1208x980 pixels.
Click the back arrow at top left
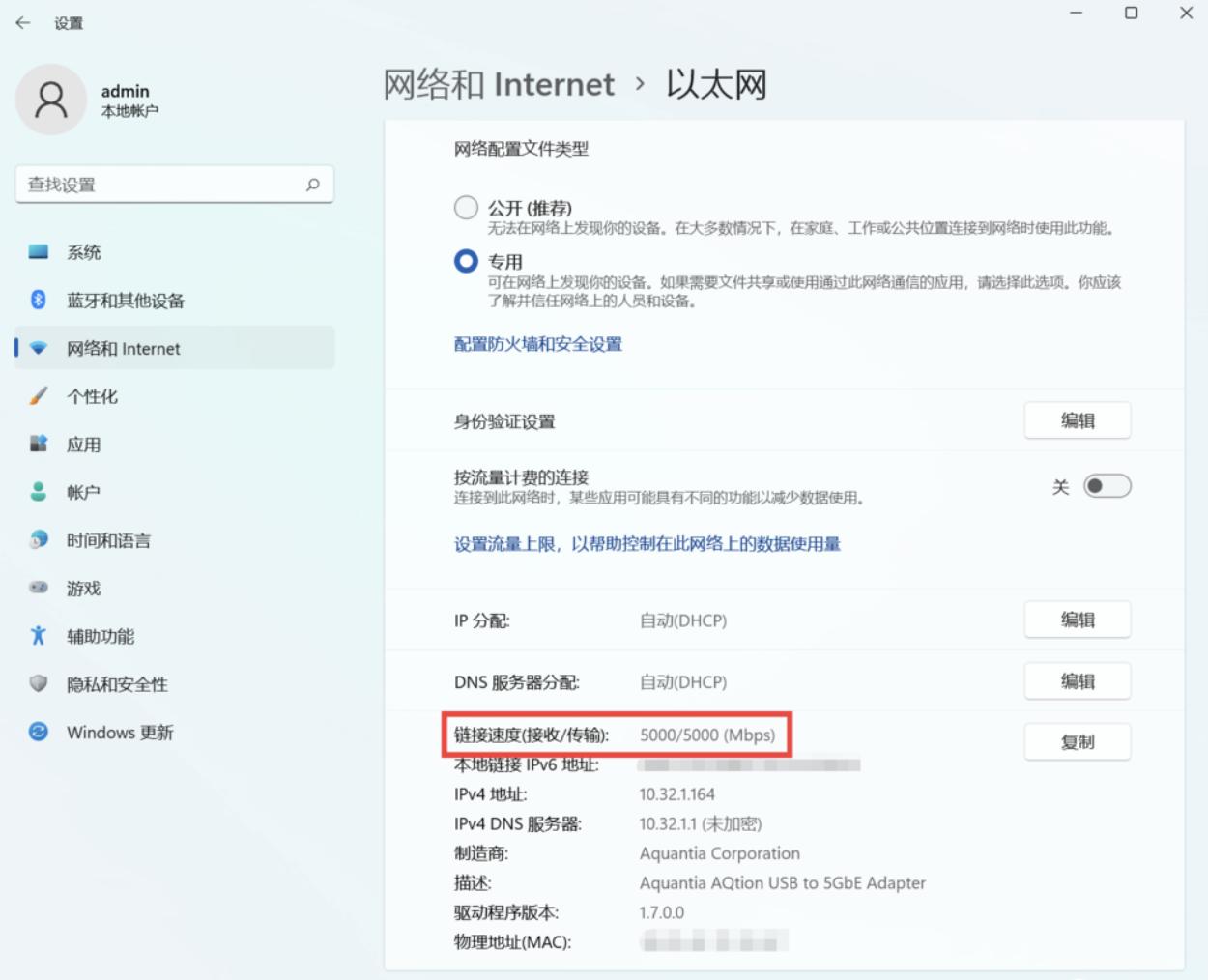[21, 21]
